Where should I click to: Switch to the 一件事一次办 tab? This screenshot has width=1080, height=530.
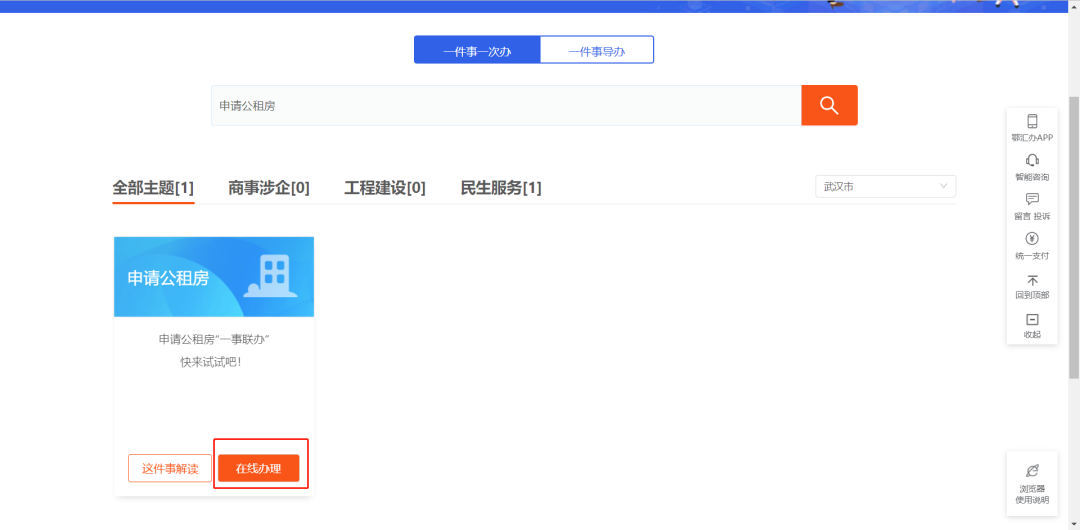[477, 51]
